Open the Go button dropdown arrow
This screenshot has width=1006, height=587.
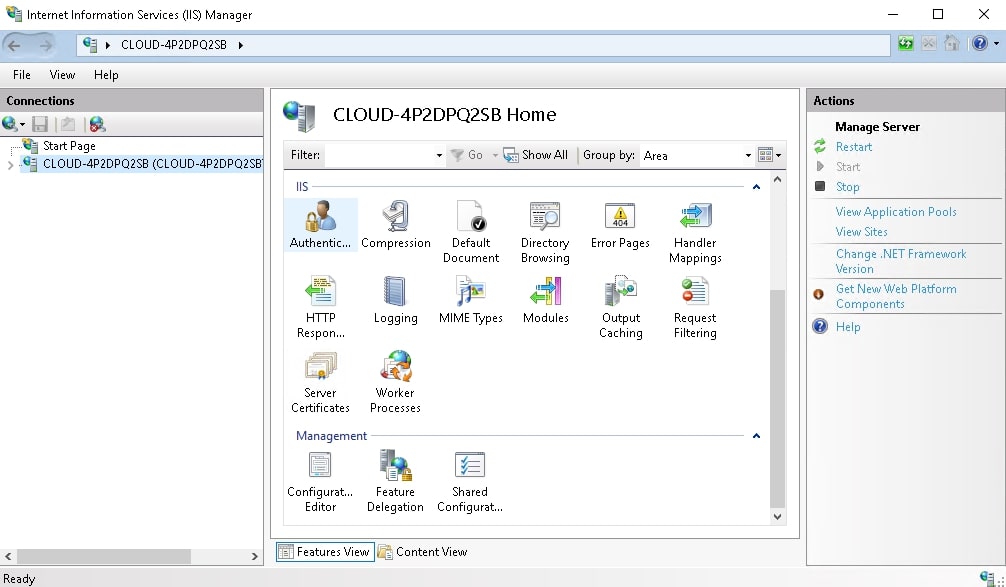pos(495,155)
